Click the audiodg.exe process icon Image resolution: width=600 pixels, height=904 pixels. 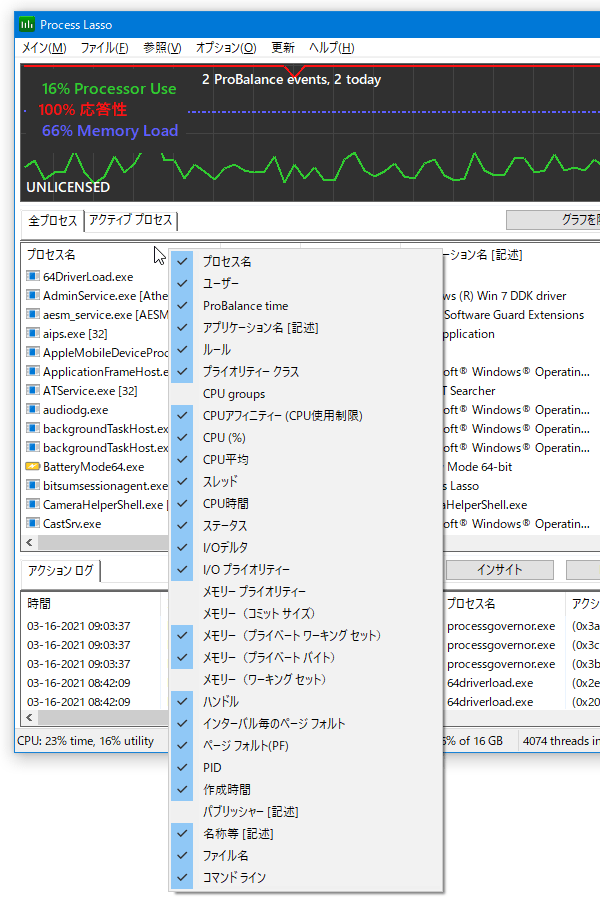point(33,410)
